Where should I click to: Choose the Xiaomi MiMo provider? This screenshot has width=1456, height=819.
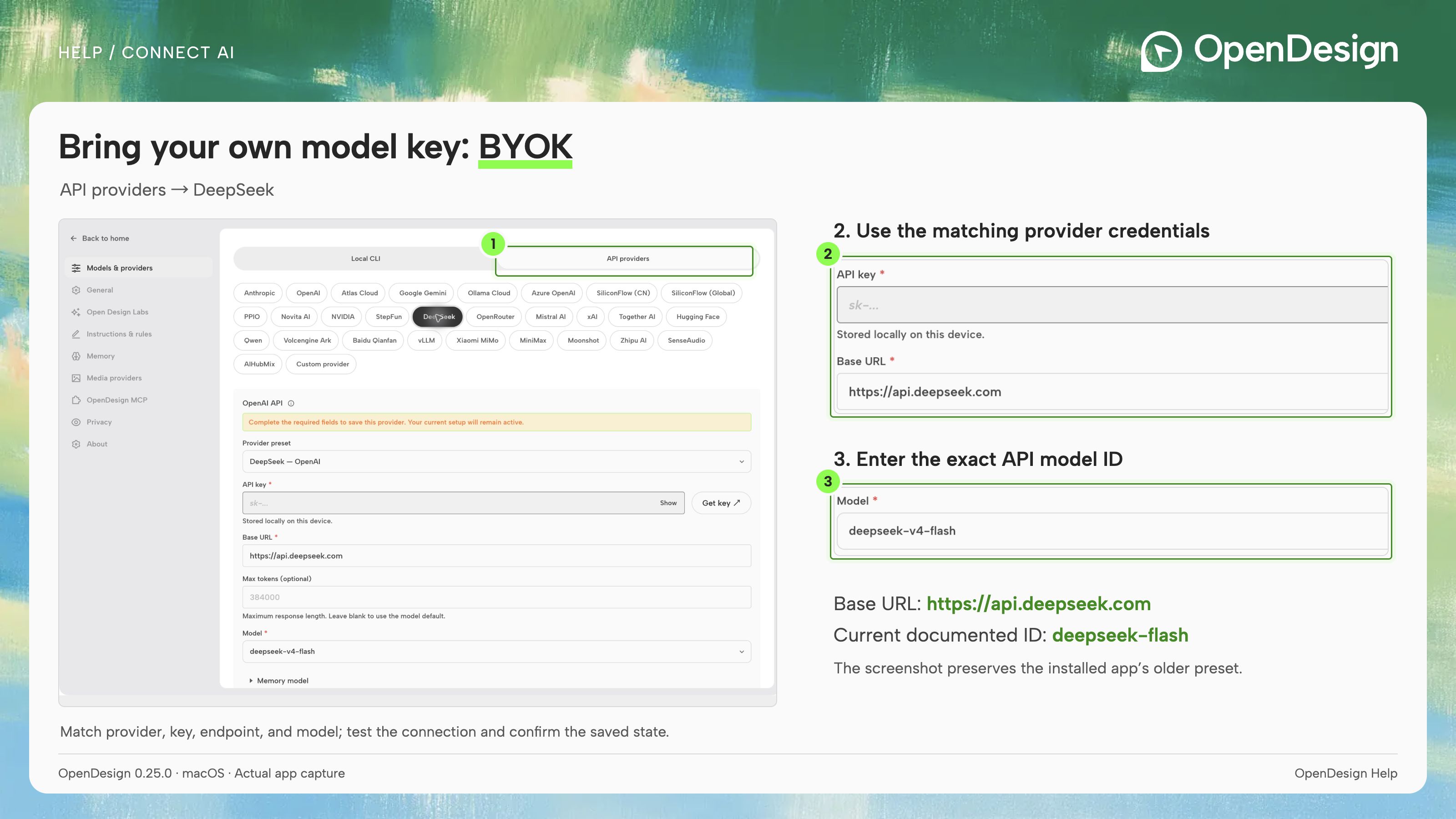pos(477,340)
